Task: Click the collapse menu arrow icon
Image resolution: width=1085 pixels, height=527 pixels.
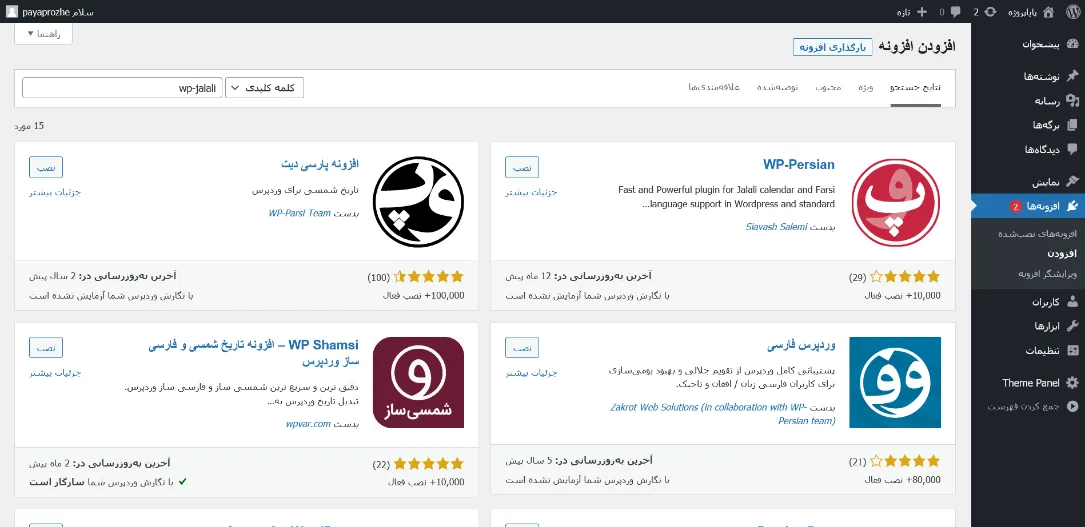Action: [1072, 407]
